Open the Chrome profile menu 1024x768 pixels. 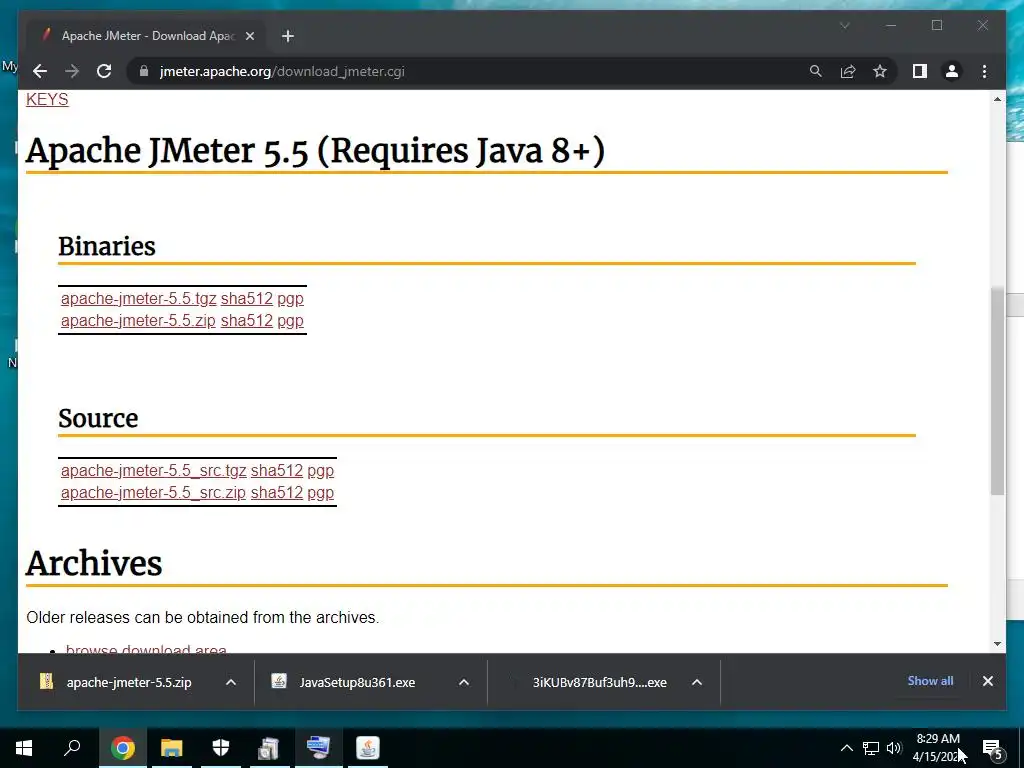pos(952,71)
